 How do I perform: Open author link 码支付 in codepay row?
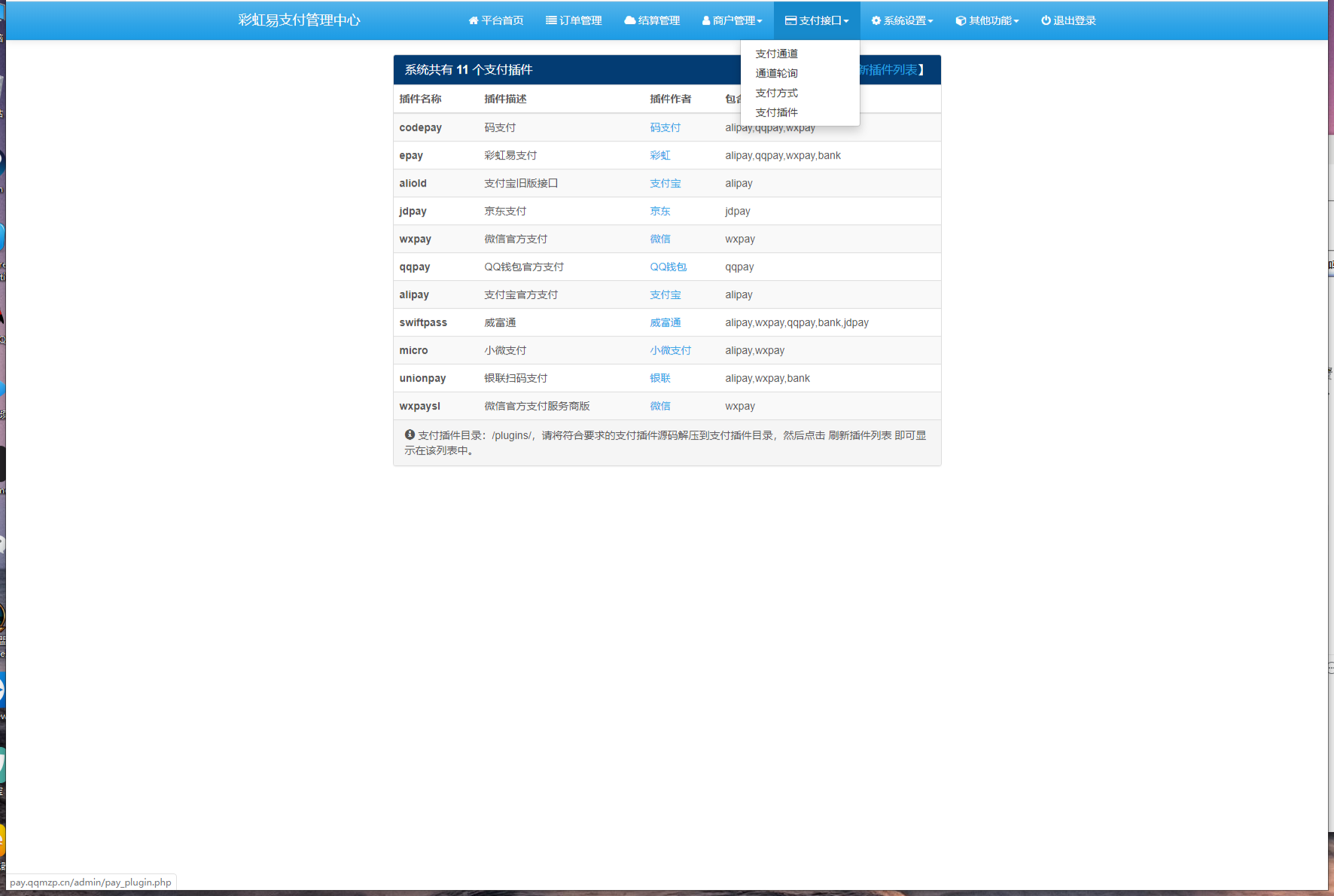click(x=665, y=128)
